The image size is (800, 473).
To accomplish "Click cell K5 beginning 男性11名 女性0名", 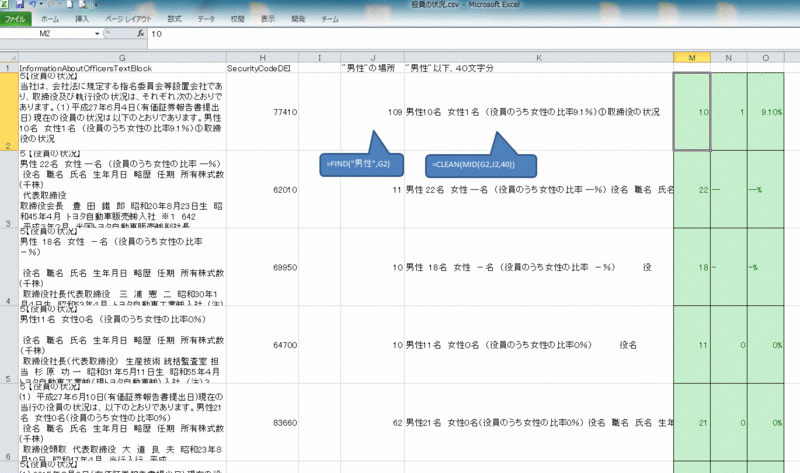I will point(539,344).
